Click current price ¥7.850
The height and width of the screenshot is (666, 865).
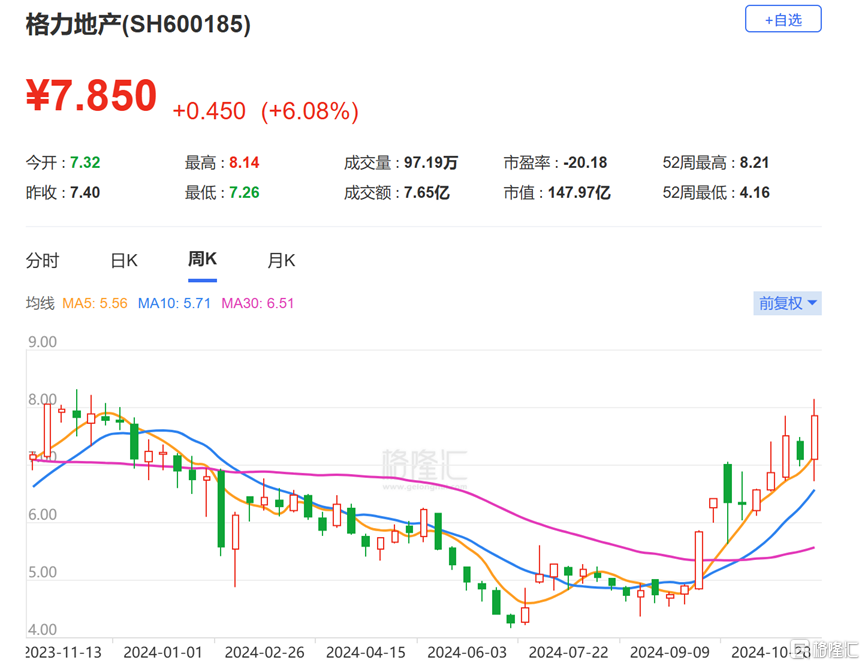pyautogui.click(x=92, y=95)
